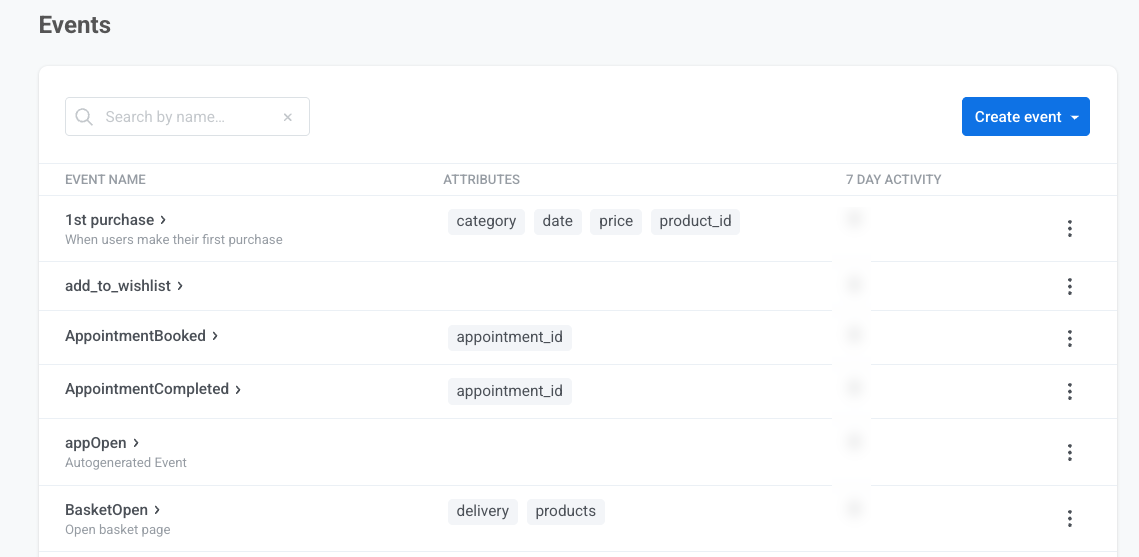Open the three-dot menu for 1st purchase
This screenshot has height=557, width=1139.
1069,229
